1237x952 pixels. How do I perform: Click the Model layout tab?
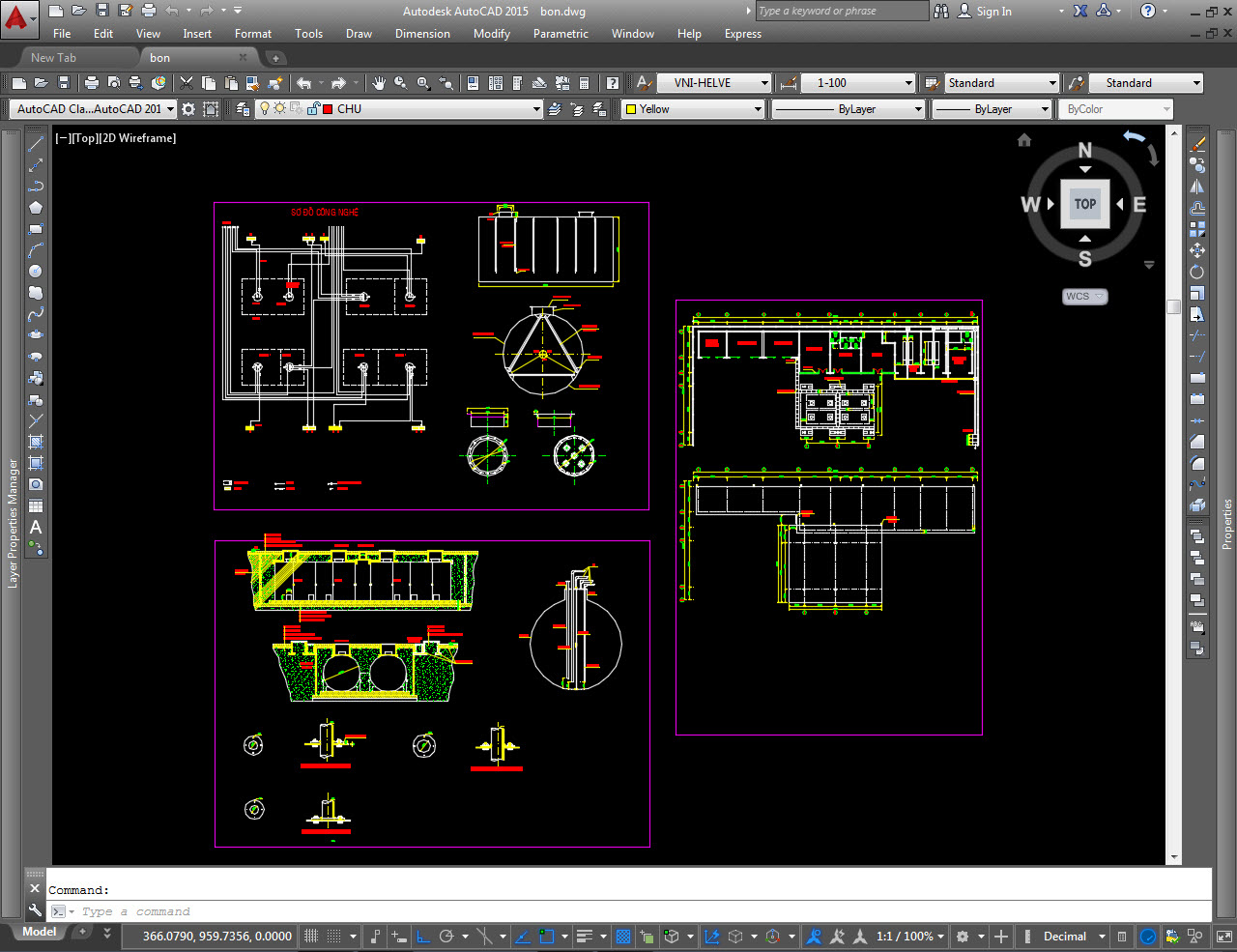point(39,932)
